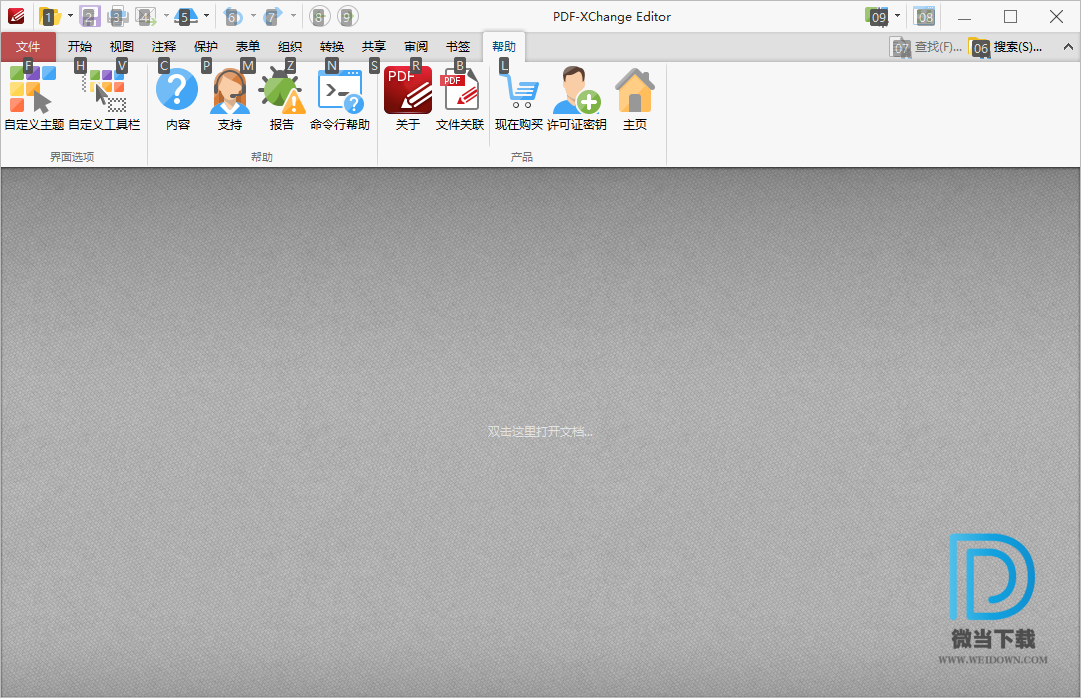
Task: Open 自定义主题 customize theme tool
Action: [34, 97]
